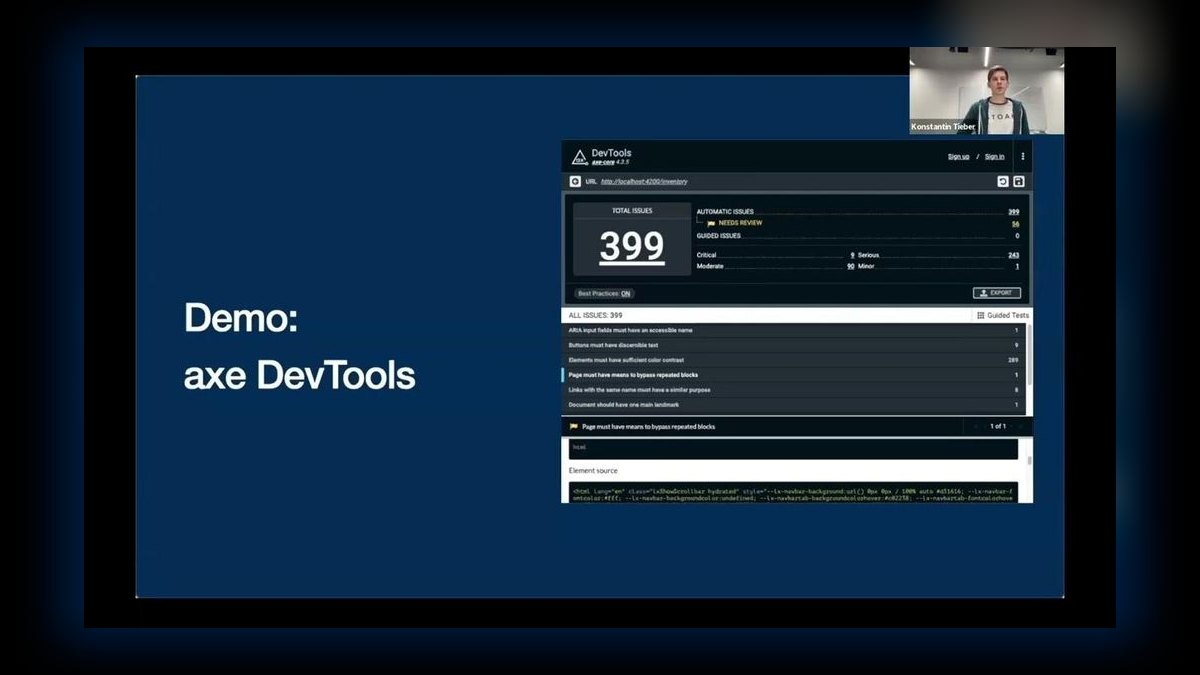Select the ARIA input fields accessible name issue
1200x675 pixels.
[794, 330]
